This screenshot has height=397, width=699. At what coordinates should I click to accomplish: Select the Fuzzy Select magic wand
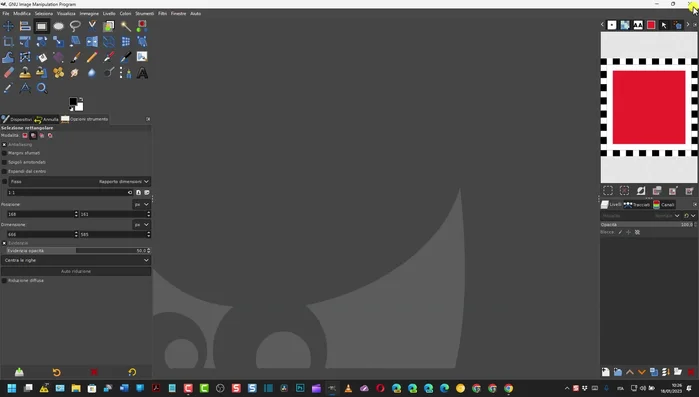(x=125, y=26)
